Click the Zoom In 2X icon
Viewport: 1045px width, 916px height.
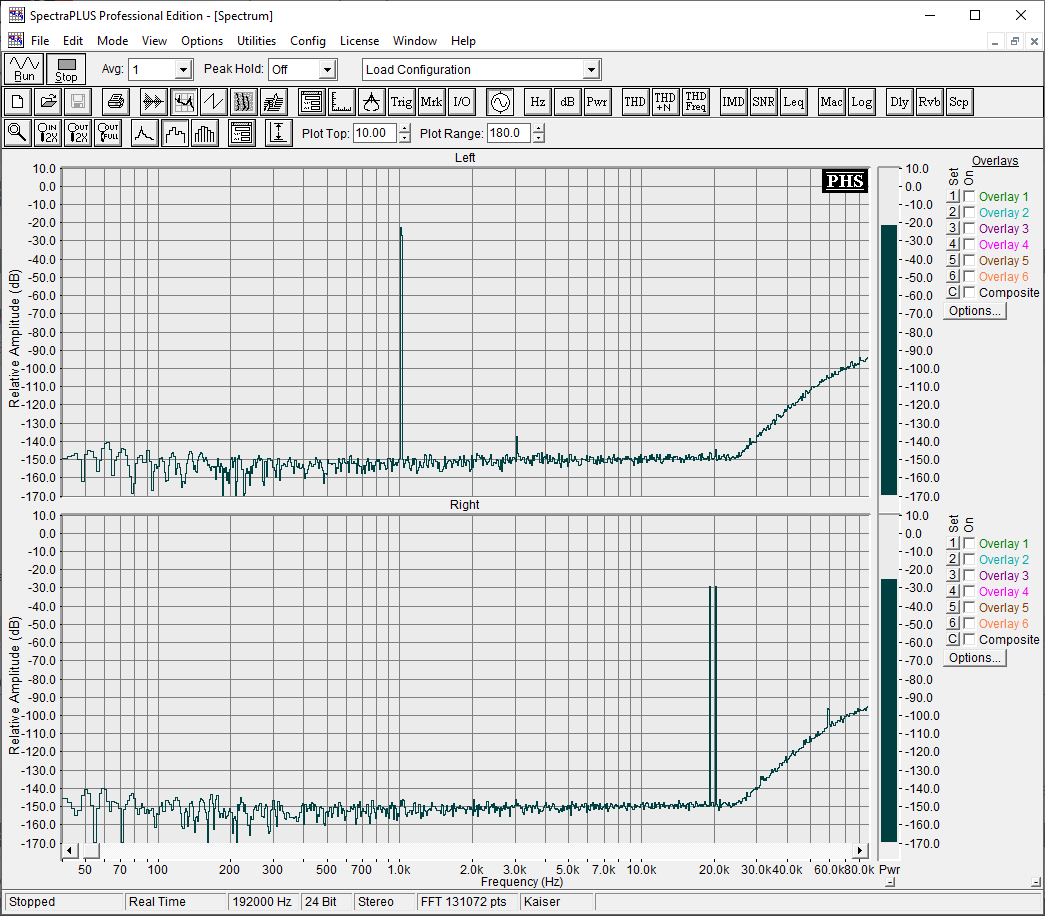47,133
